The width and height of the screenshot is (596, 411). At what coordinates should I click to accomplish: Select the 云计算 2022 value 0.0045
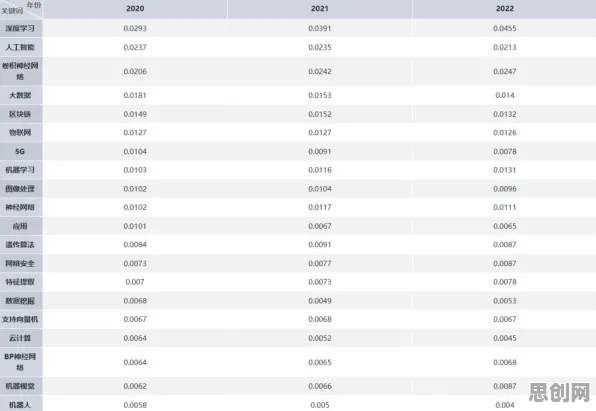(x=504, y=338)
